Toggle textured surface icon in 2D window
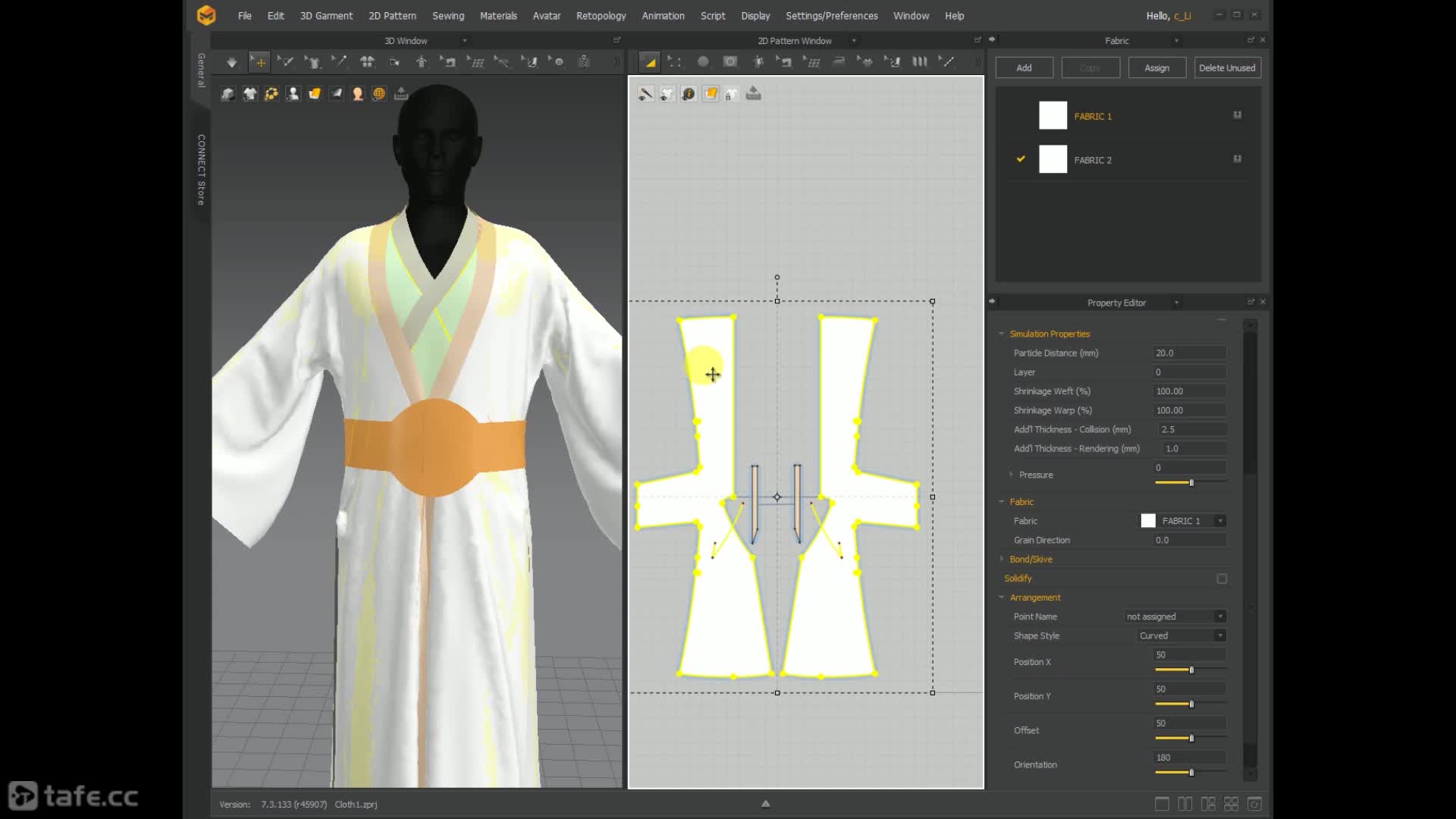This screenshot has height=819, width=1456. pos(711,94)
